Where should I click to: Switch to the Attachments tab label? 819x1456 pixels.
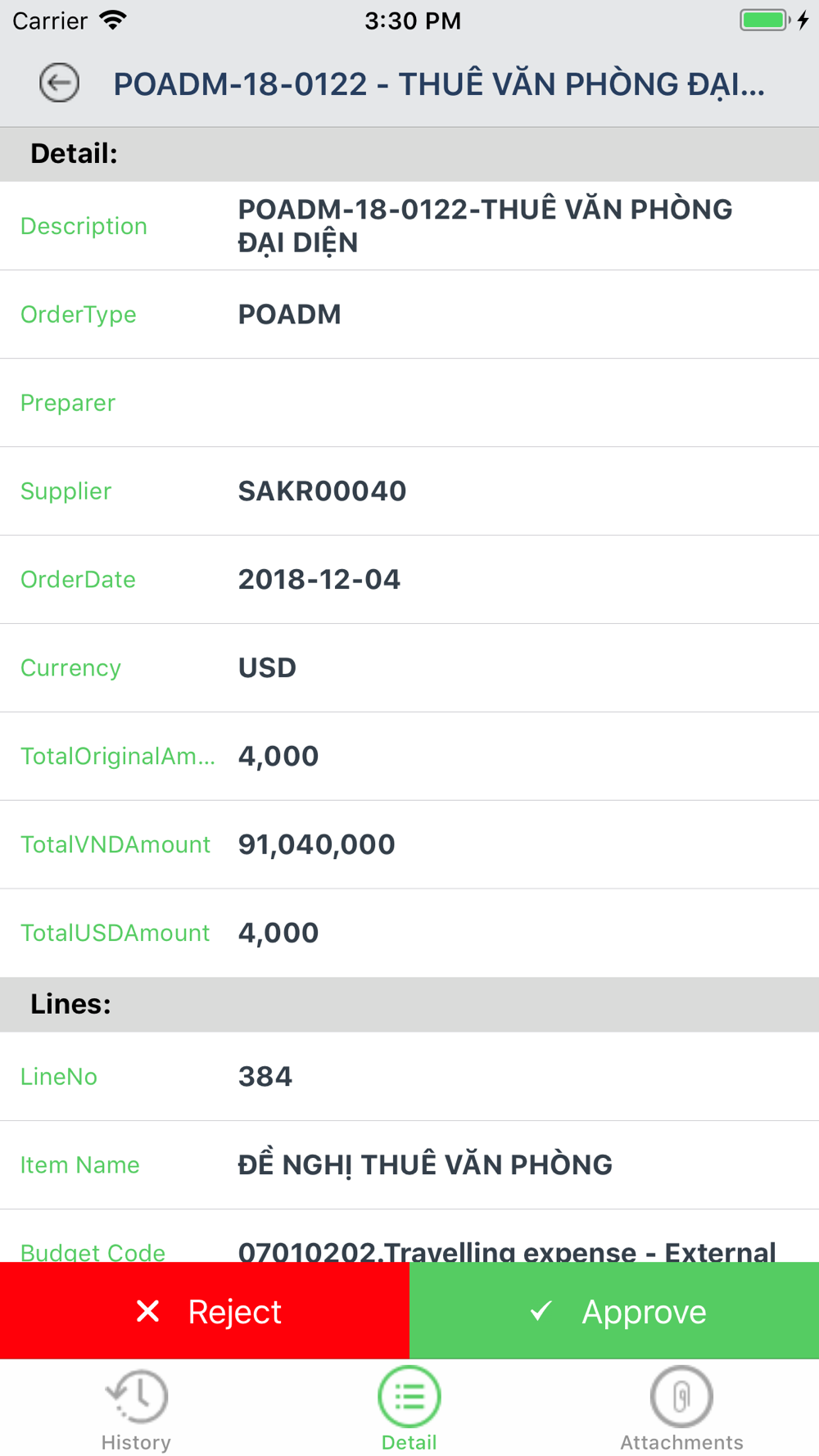(681, 1442)
